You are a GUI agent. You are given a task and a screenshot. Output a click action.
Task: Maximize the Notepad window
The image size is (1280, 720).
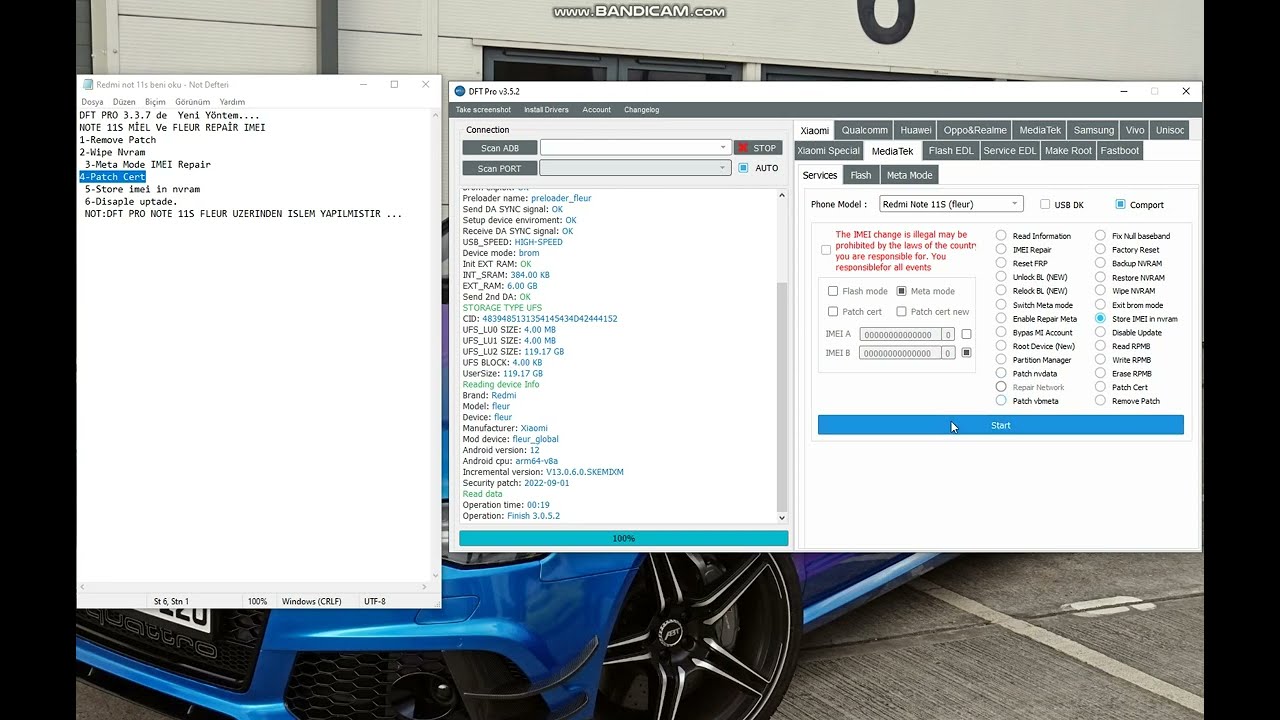coord(394,84)
